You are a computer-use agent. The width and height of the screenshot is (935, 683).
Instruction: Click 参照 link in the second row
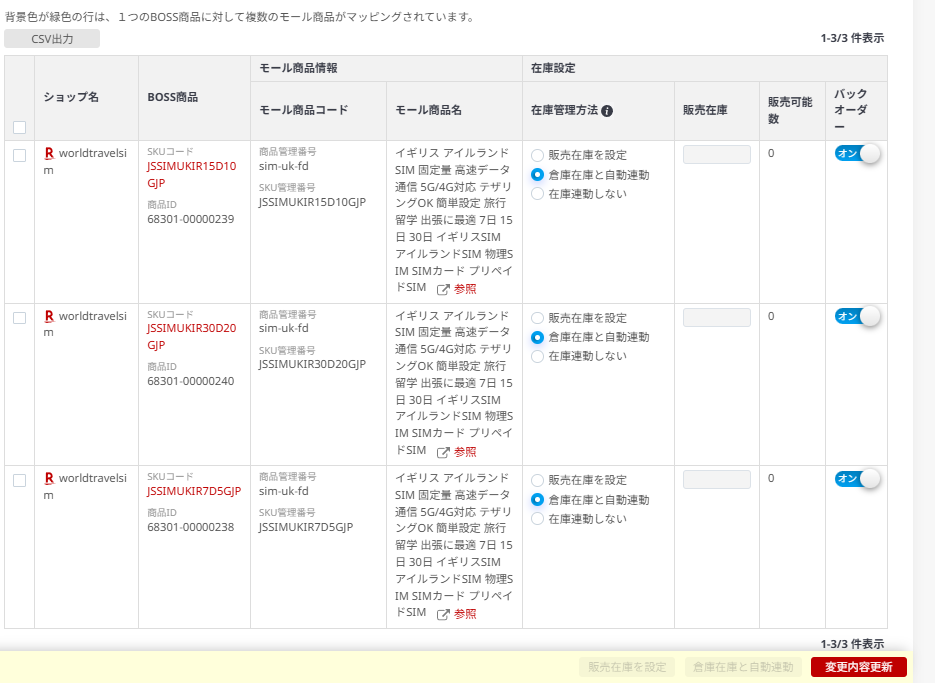click(x=465, y=452)
